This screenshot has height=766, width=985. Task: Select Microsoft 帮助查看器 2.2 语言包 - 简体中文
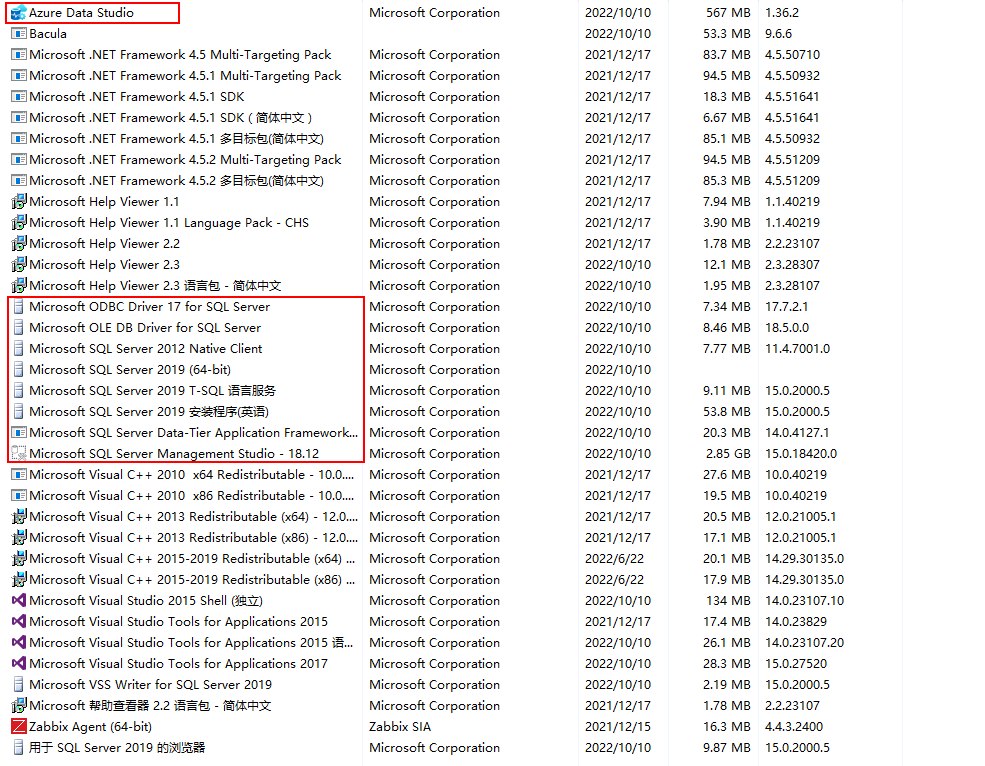150,706
